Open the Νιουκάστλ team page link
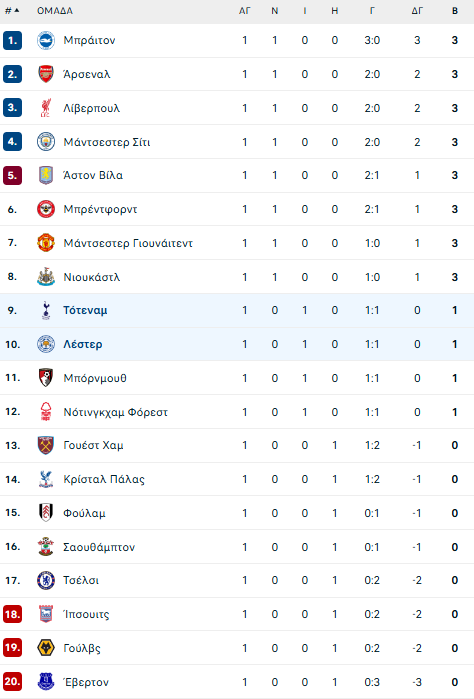The width and height of the screenshot is (474, 699). pos(92,277)
